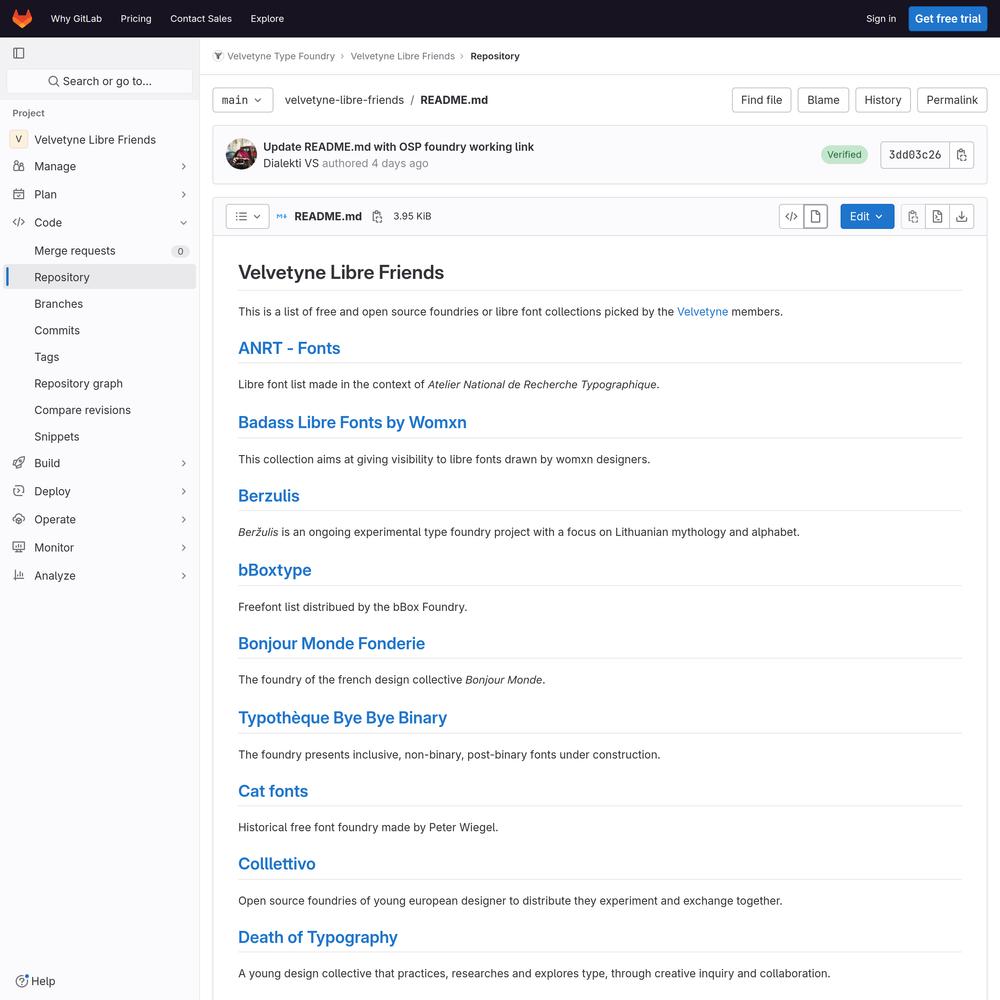Click the Plan calendar icon
This screenshot has width=1000, height=1000.
[x=19, y=195]
